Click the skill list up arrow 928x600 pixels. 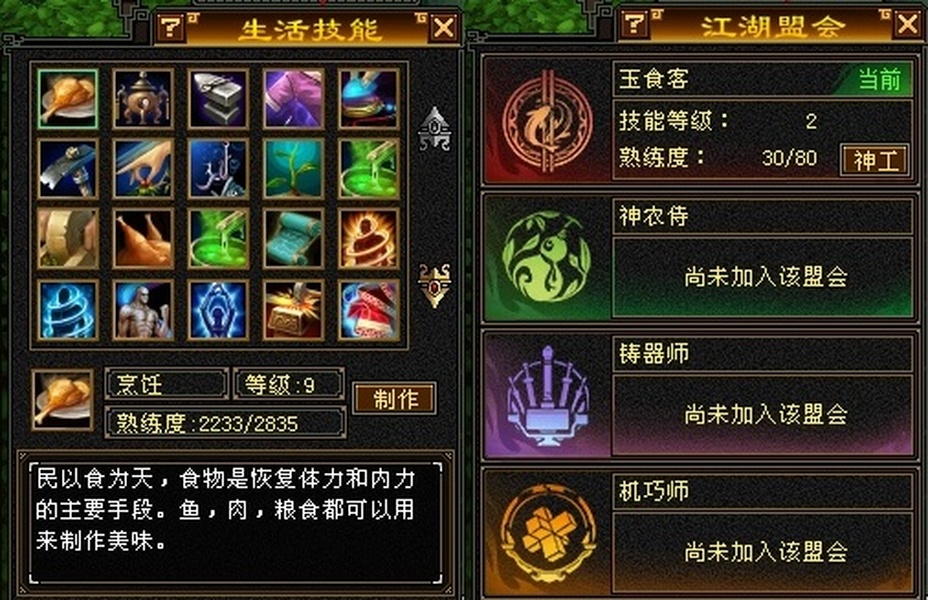[434, 128]
